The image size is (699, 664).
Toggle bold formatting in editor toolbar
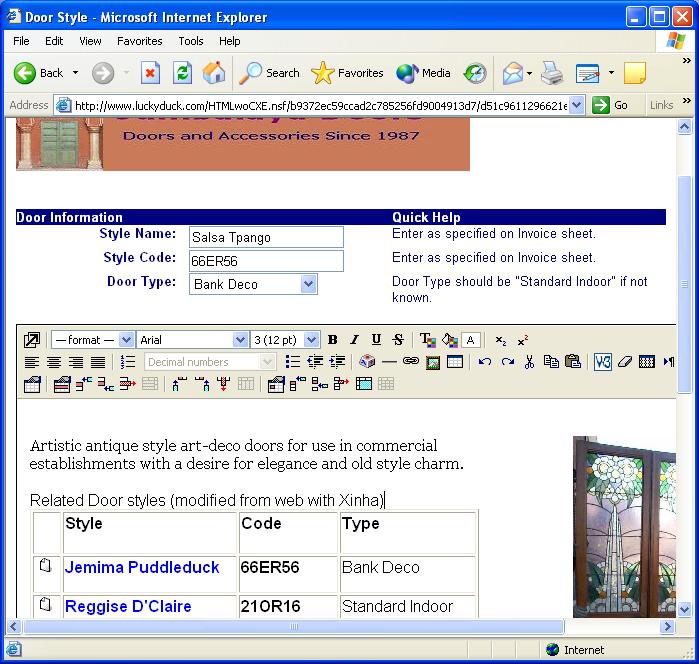pos(333,340)
